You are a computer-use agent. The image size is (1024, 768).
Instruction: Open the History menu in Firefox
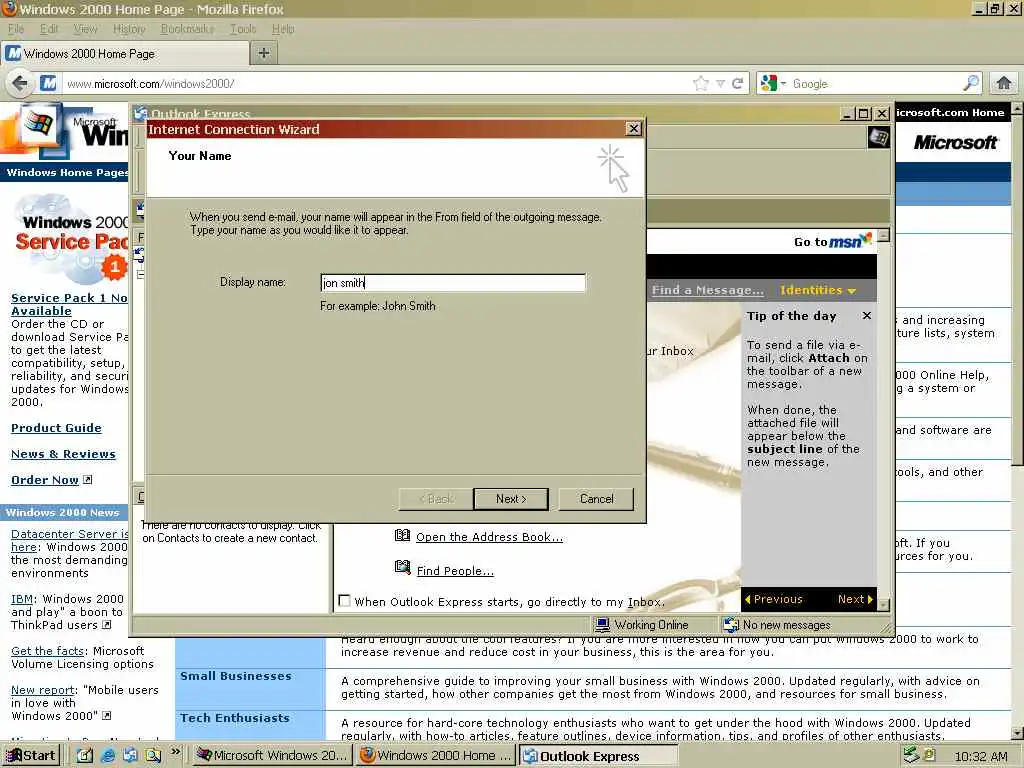click(129, 29)
